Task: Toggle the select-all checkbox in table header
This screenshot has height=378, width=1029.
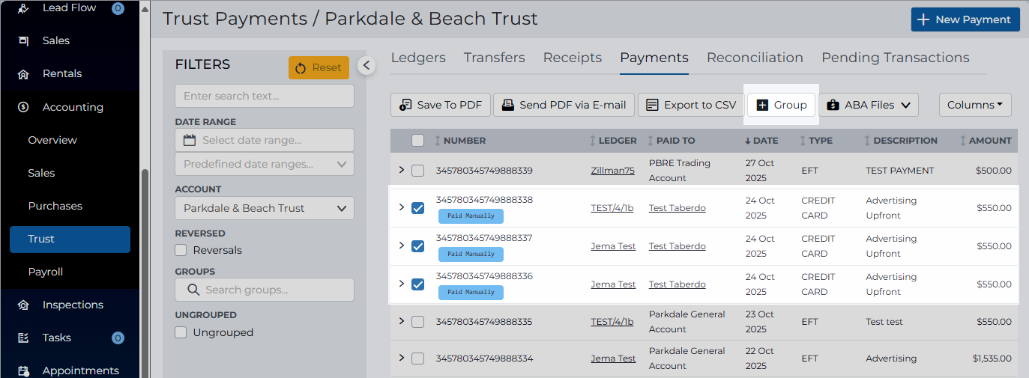Action: 417,140
